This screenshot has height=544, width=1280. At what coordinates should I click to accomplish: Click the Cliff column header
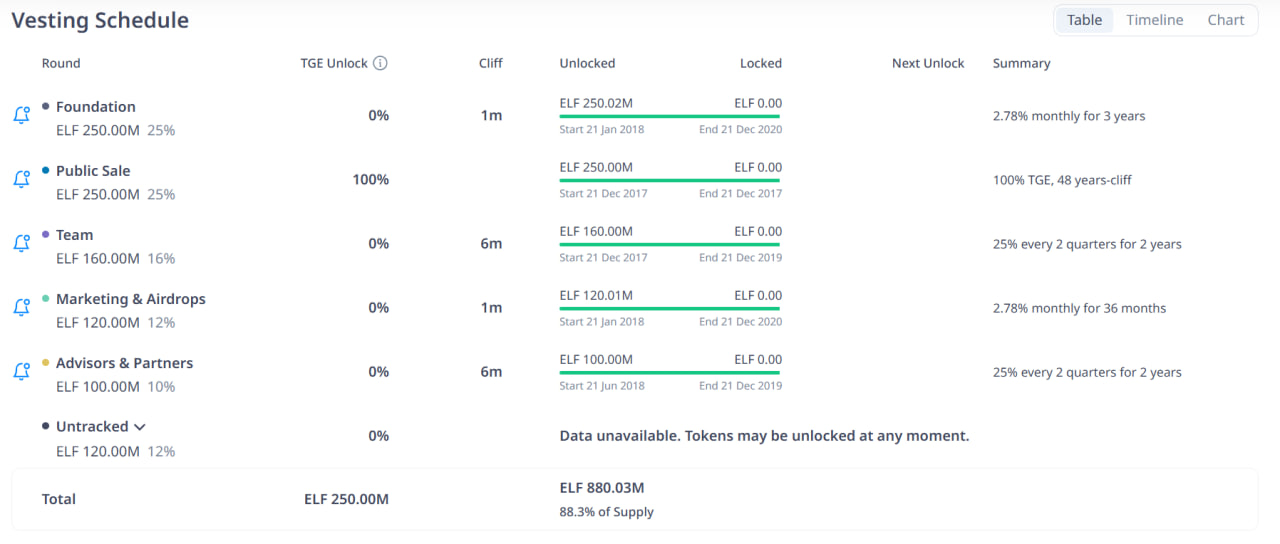[490, 63]
